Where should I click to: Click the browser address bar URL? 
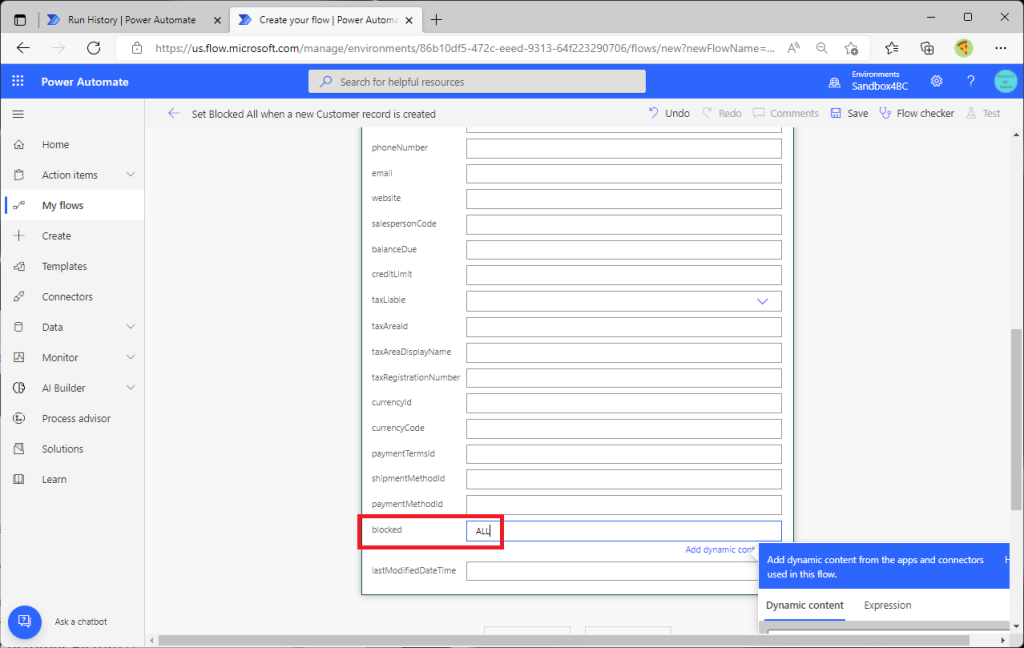[465, 48]
